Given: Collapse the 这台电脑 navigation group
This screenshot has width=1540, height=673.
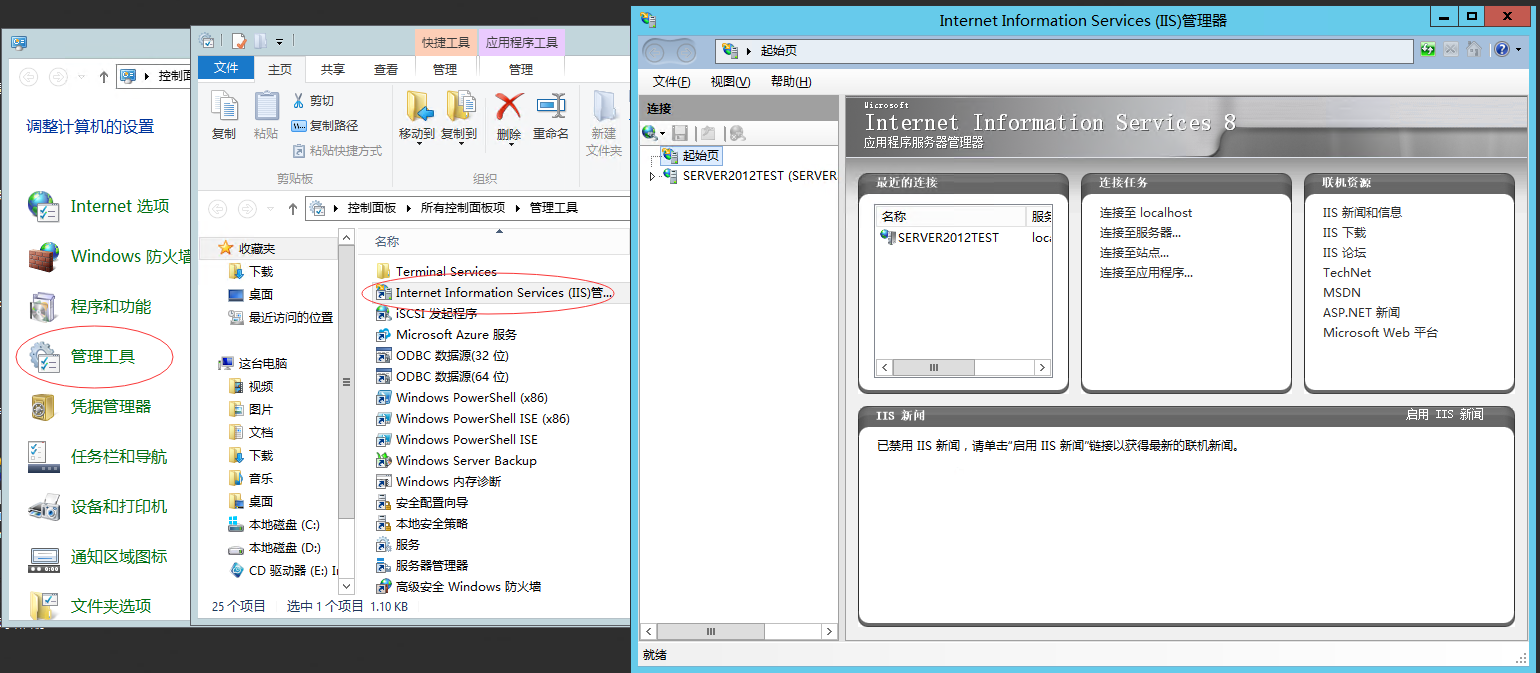Looking at the screenshot, I should 212,364.
